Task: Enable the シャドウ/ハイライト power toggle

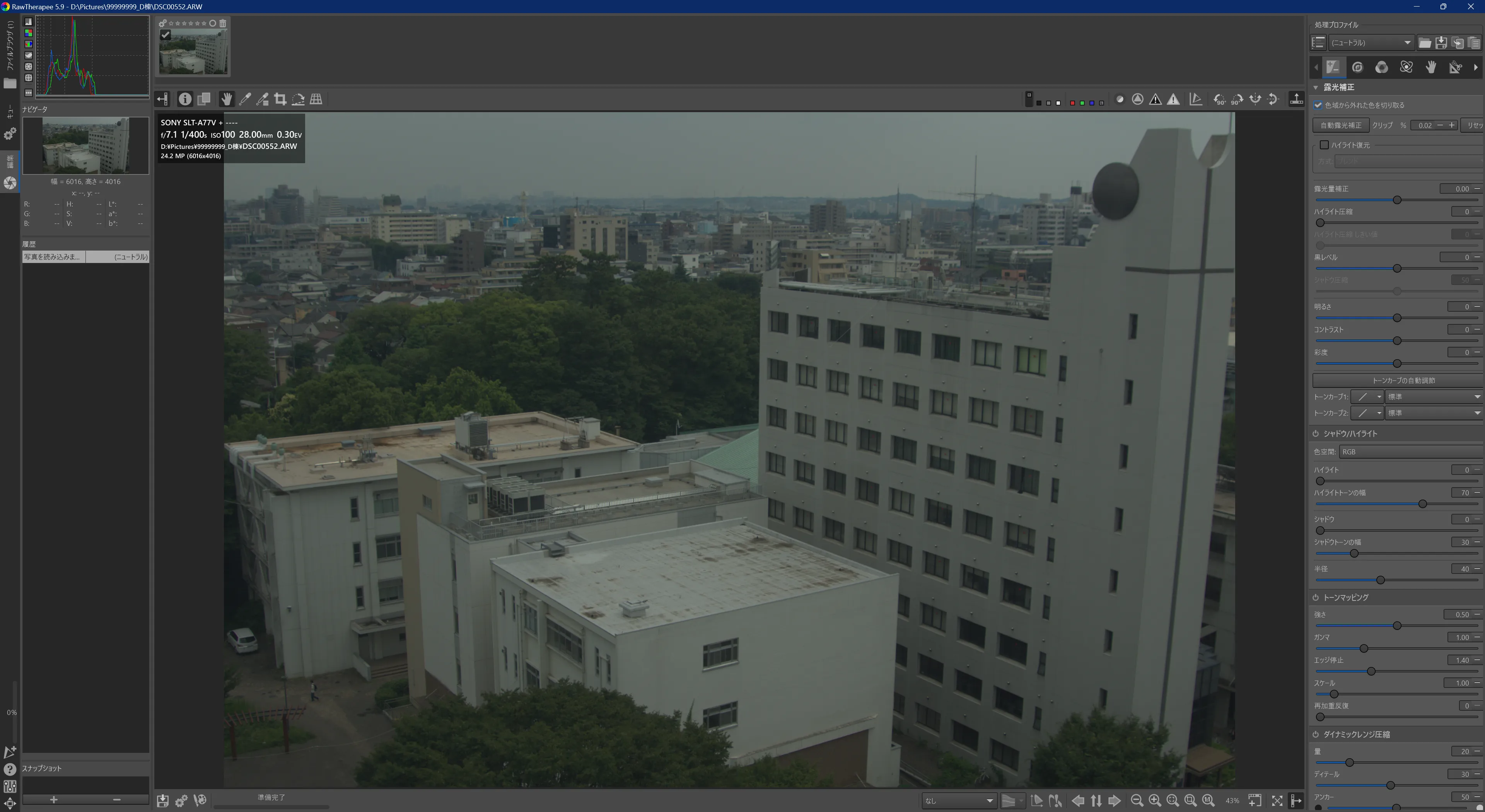Action: tap(1316, 433)
